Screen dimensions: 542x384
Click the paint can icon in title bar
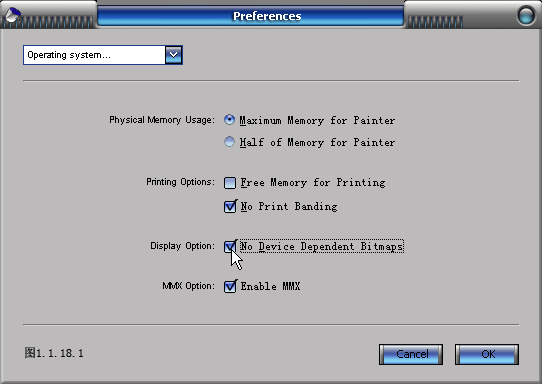click(13, 15)
